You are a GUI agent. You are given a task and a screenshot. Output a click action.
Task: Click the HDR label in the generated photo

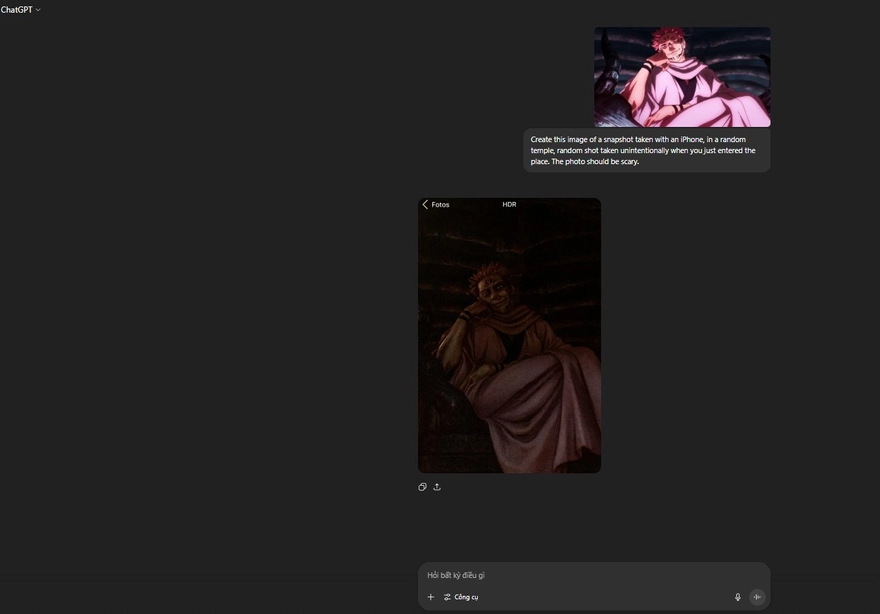509,204
